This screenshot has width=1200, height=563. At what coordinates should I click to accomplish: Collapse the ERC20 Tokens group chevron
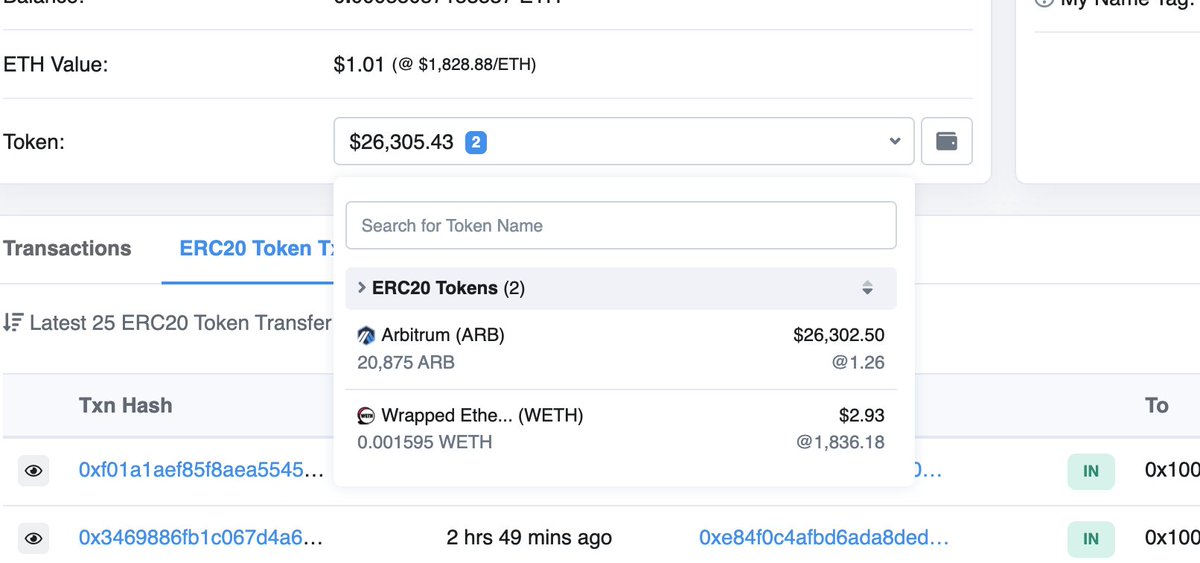pos(361,288)
